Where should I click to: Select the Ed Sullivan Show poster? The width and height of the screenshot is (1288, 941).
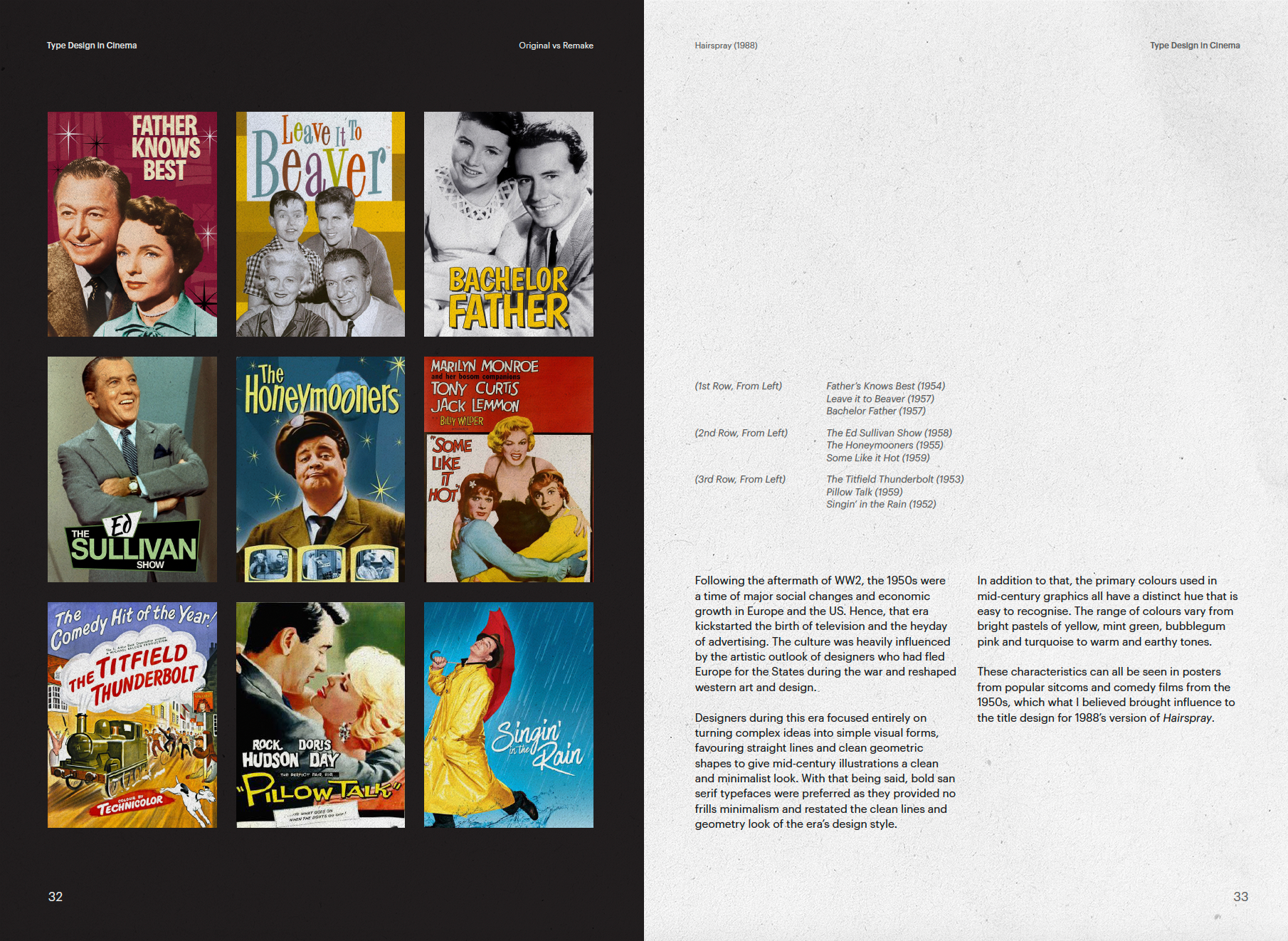(x=132, y=470)
